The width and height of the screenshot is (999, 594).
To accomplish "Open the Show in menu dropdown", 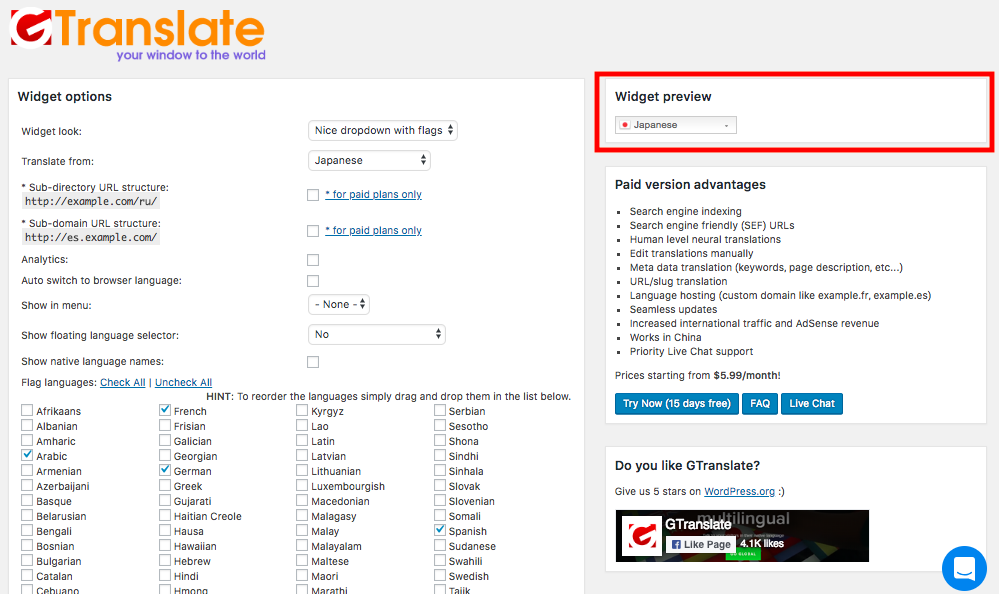I will coord(338,305).
